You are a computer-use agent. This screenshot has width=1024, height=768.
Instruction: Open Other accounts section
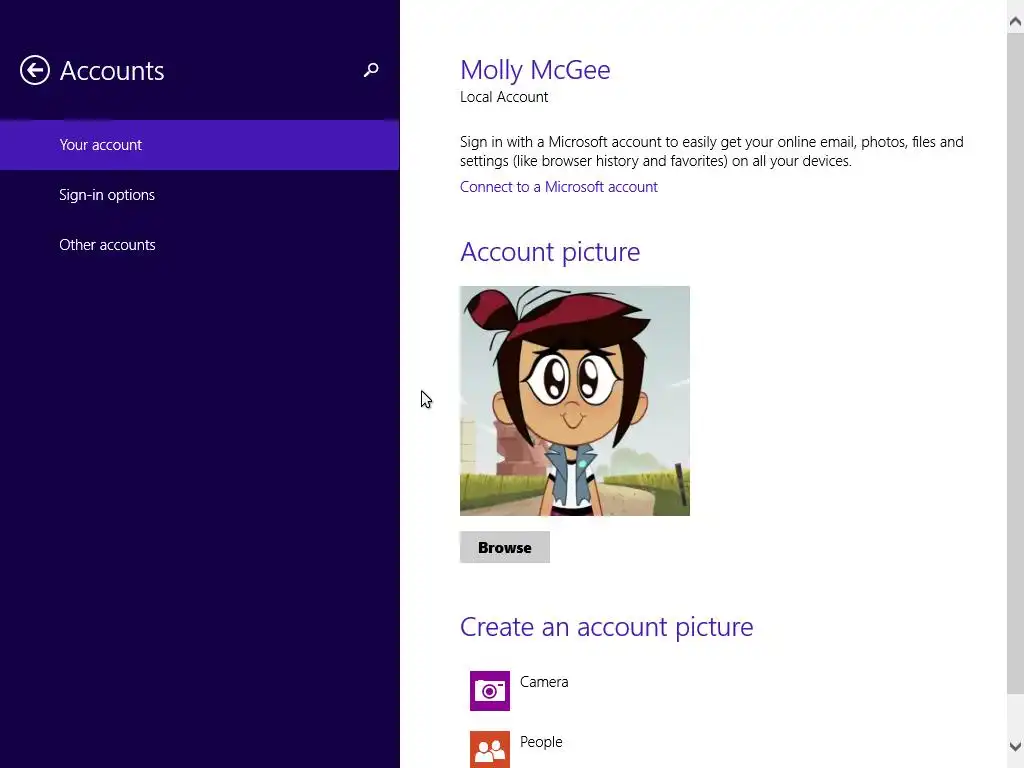point(200,245)
